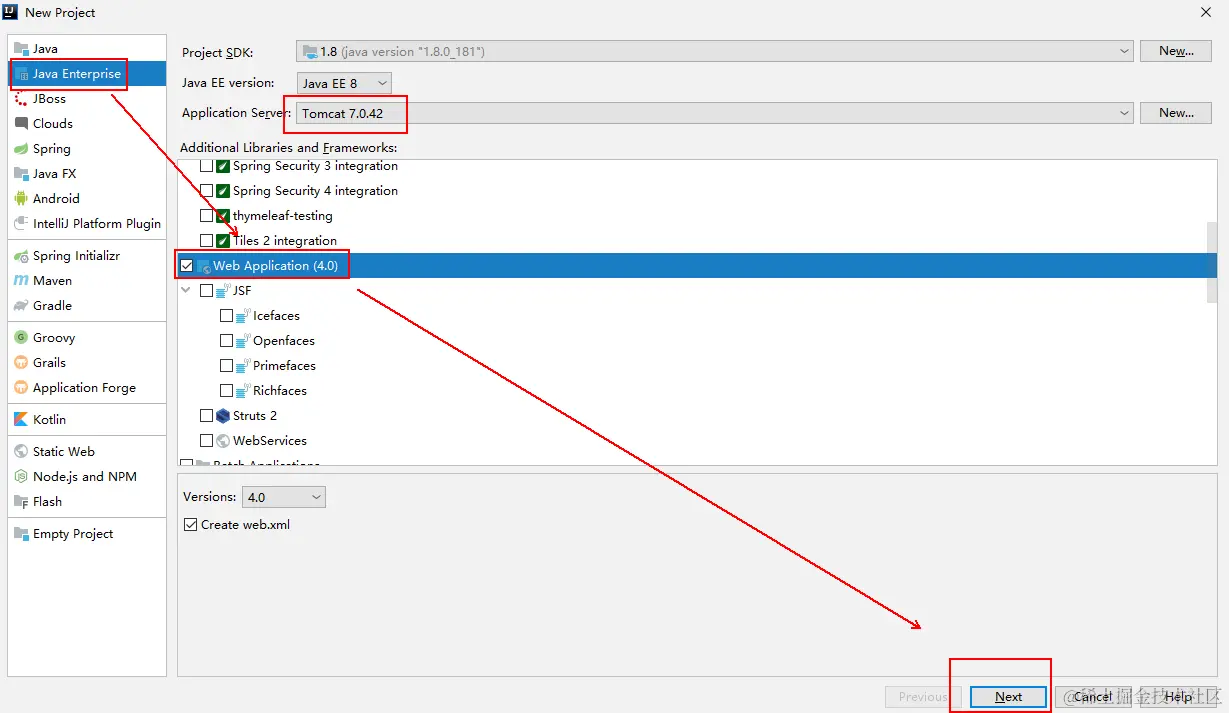Check the Primefaces checkbox
Image resolution: width=1229 pixels, height=713 pixels.
pos(227,366)
